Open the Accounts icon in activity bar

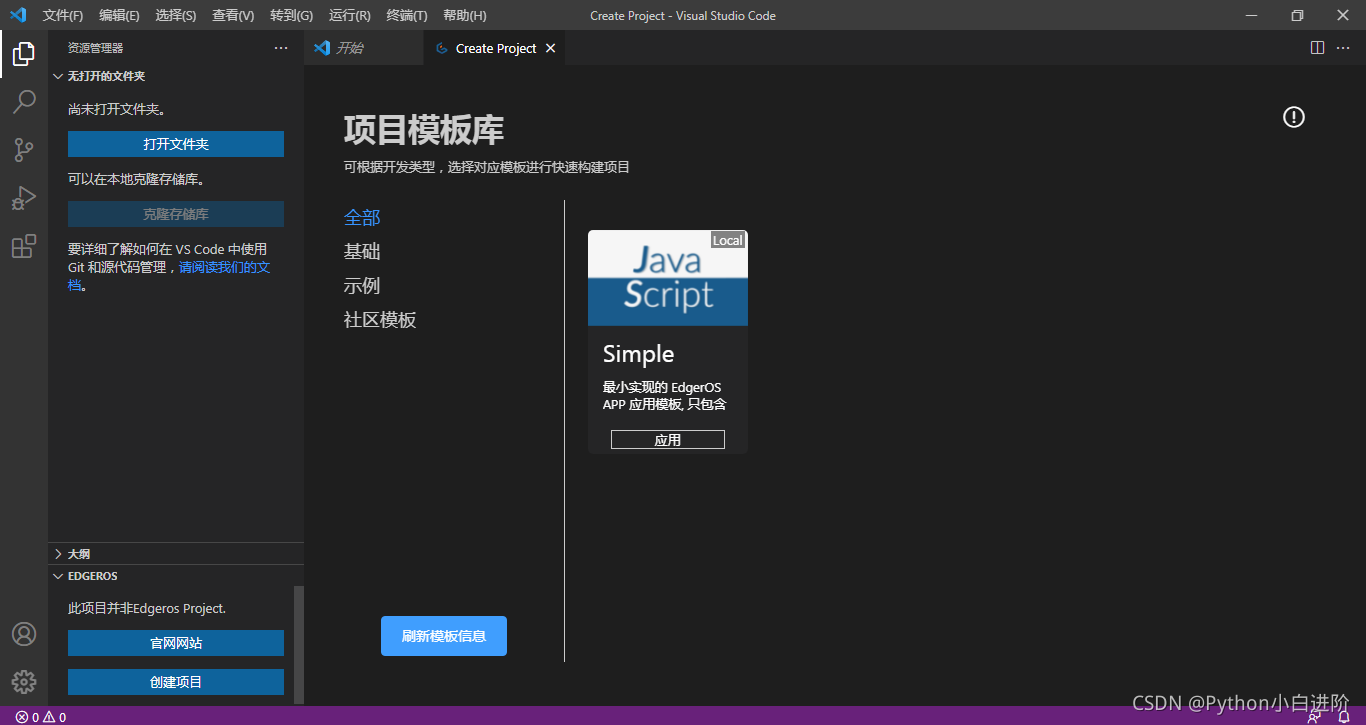tap(24, 634)
